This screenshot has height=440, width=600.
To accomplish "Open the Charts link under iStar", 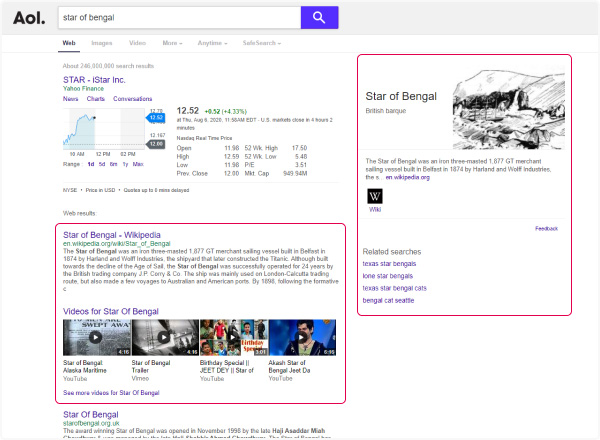I will [x=96, y=99].
